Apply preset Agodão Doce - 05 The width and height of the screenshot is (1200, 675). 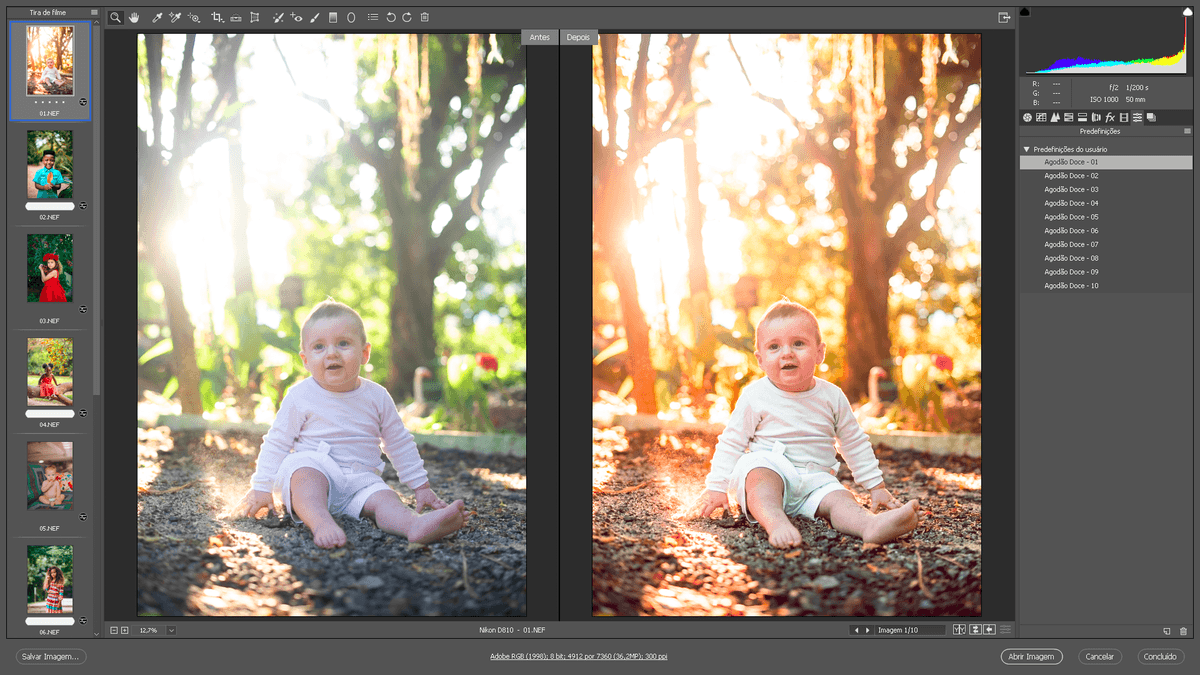tap(1106, 217)
